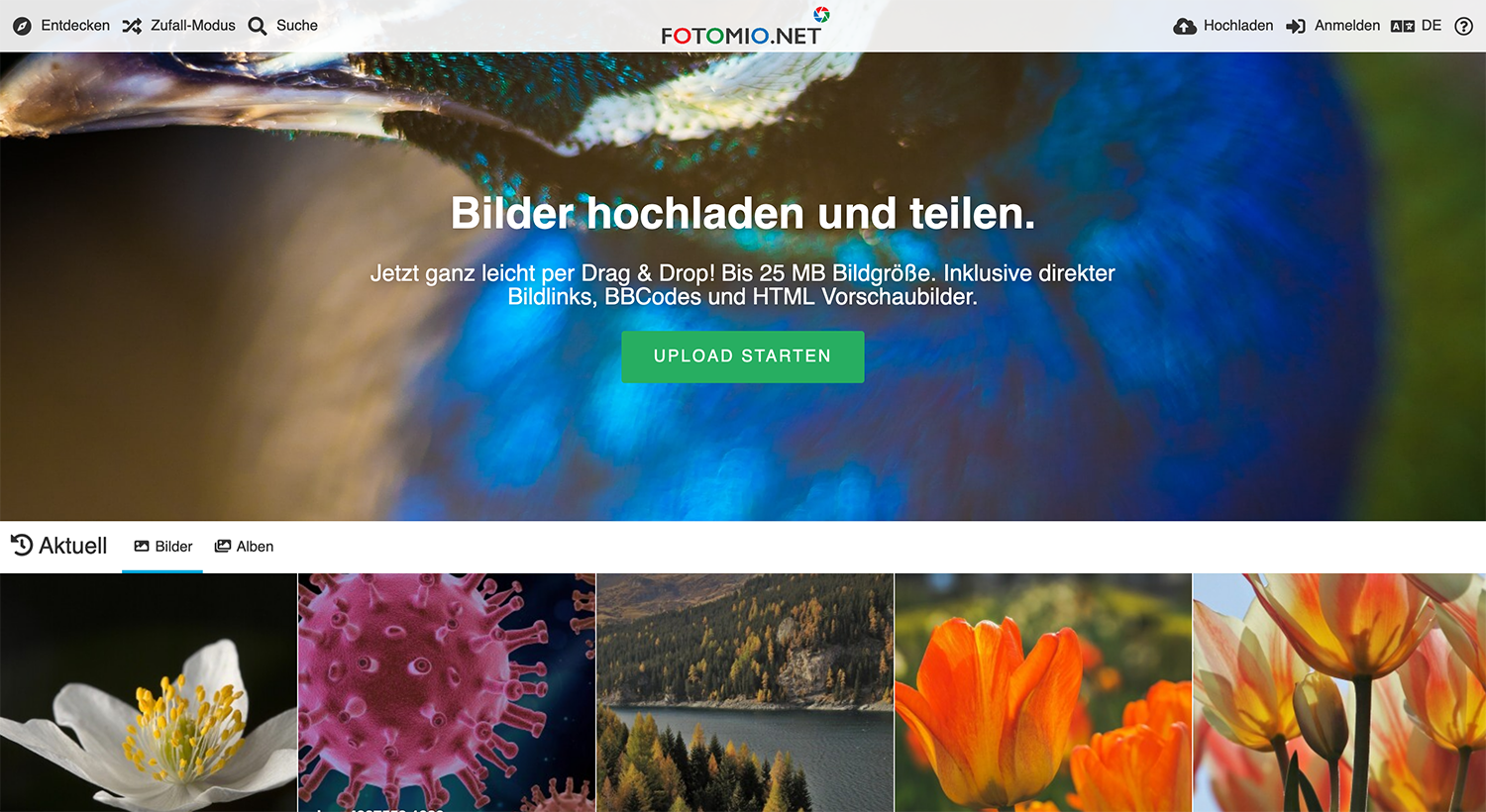Screen dimensions: 1486x812
Task: Click the Anmelden link text
Action: coord(1347,26)
